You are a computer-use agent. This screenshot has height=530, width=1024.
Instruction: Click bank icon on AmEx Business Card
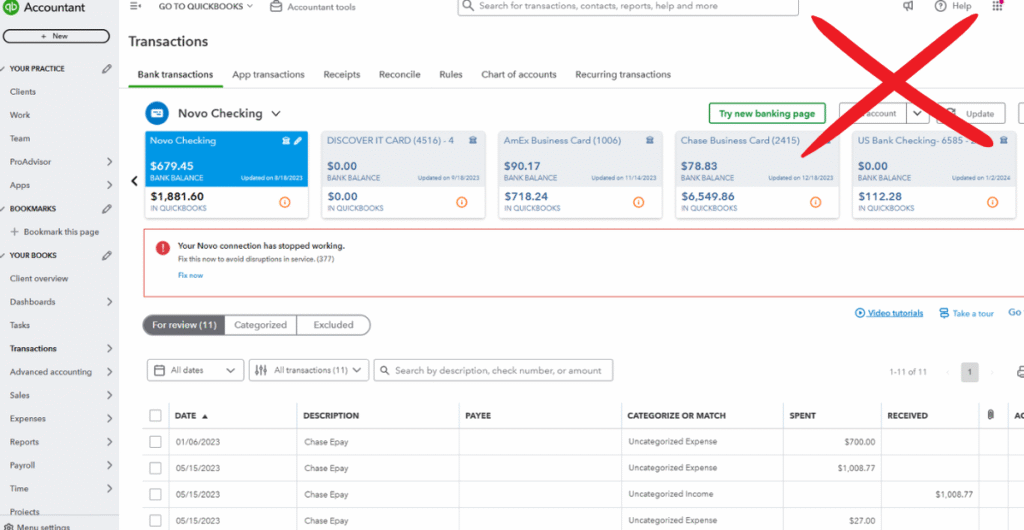click(x=650, y=140)
